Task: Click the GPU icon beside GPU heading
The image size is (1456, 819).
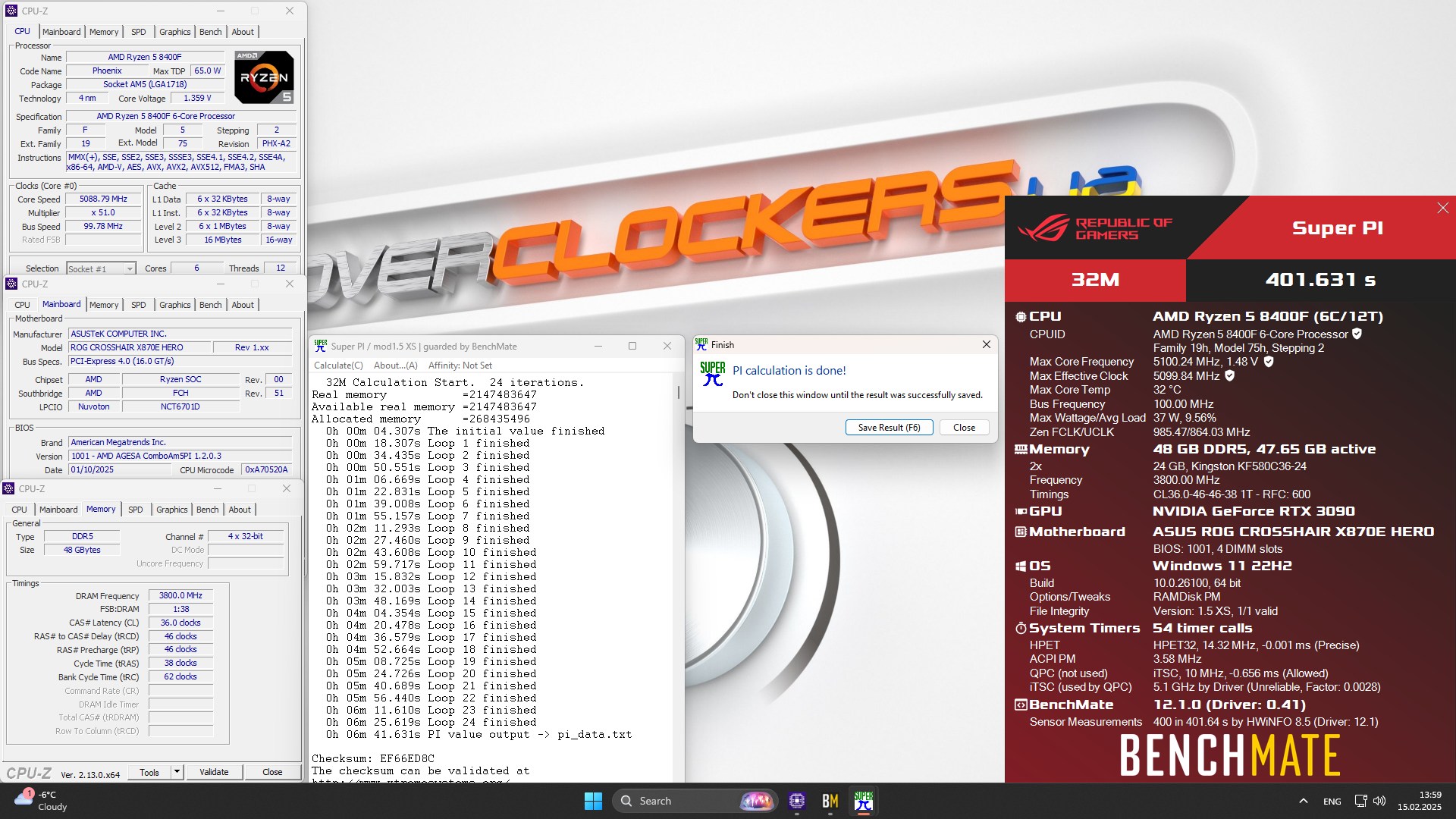Action: [1021, 512]
